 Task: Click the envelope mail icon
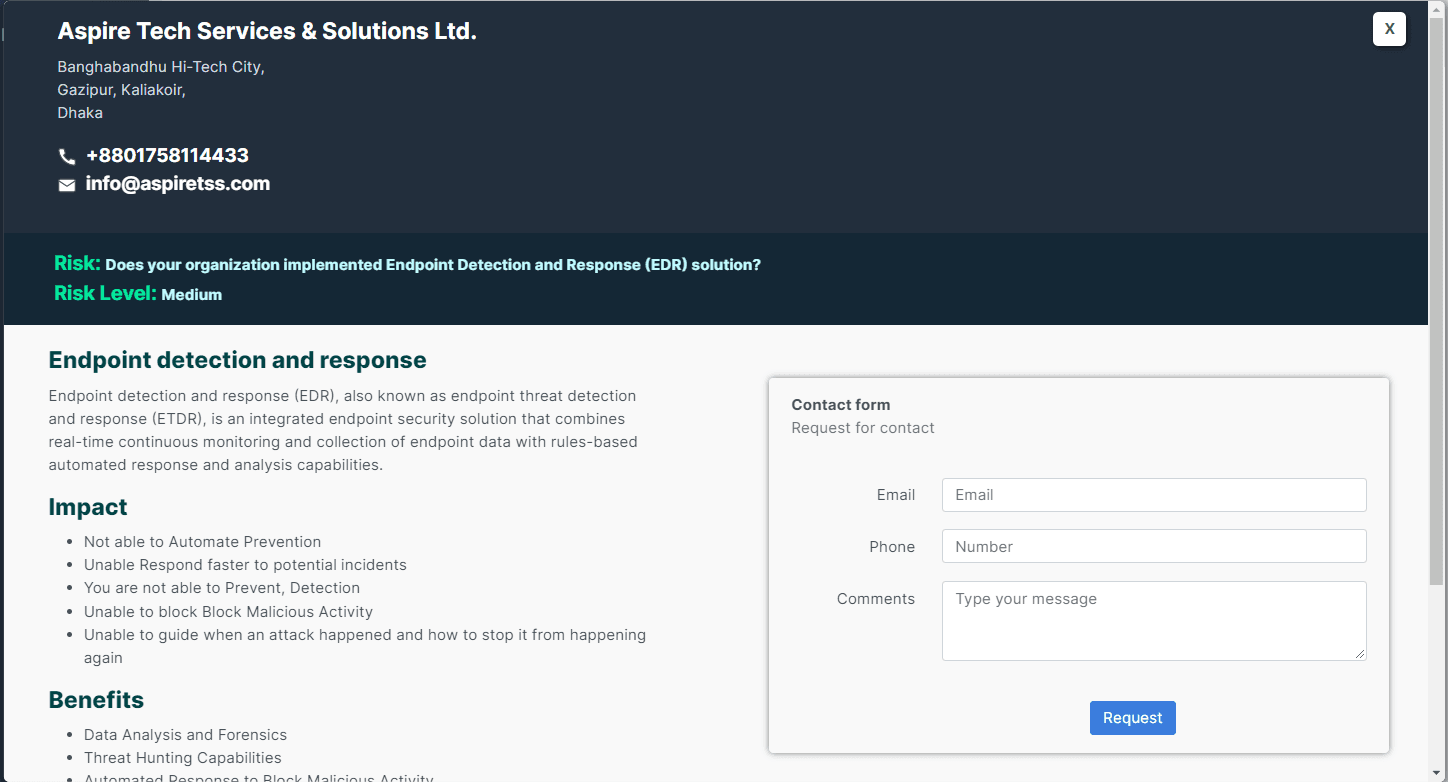click(x=67, y=185)
